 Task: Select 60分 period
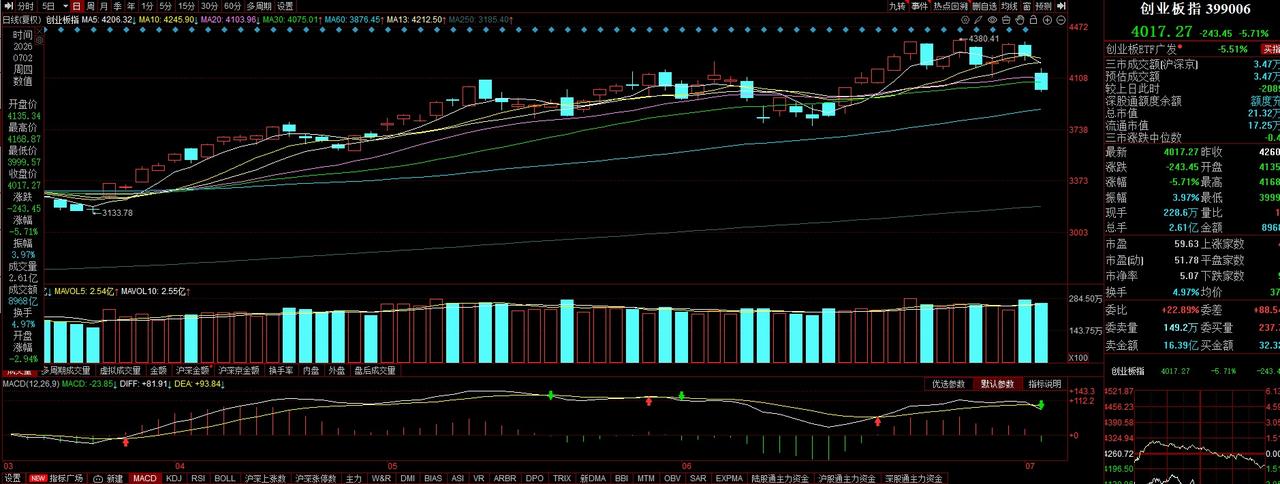pos(233,6)
